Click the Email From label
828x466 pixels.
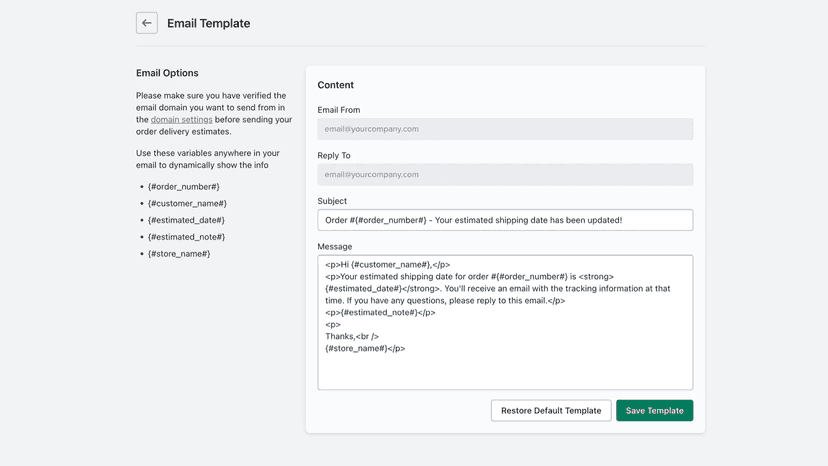338,110
